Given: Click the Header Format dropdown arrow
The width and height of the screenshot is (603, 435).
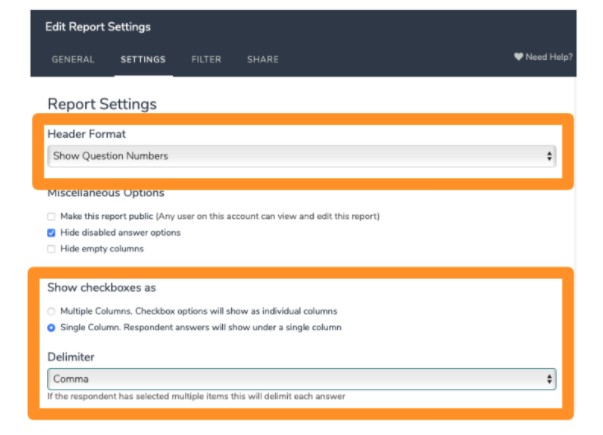Looking at the screenshot, I should click(549, 156).
